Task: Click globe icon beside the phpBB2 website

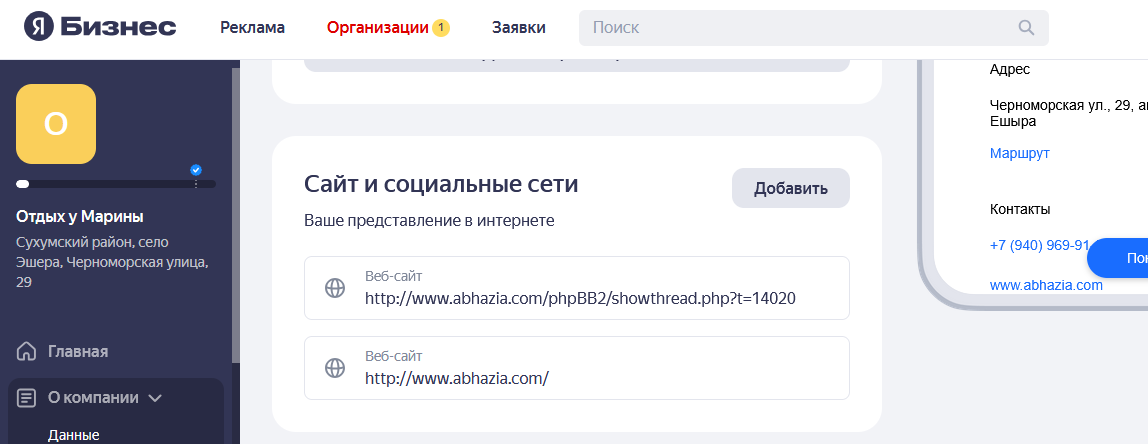Action: [x=335, y=288]
